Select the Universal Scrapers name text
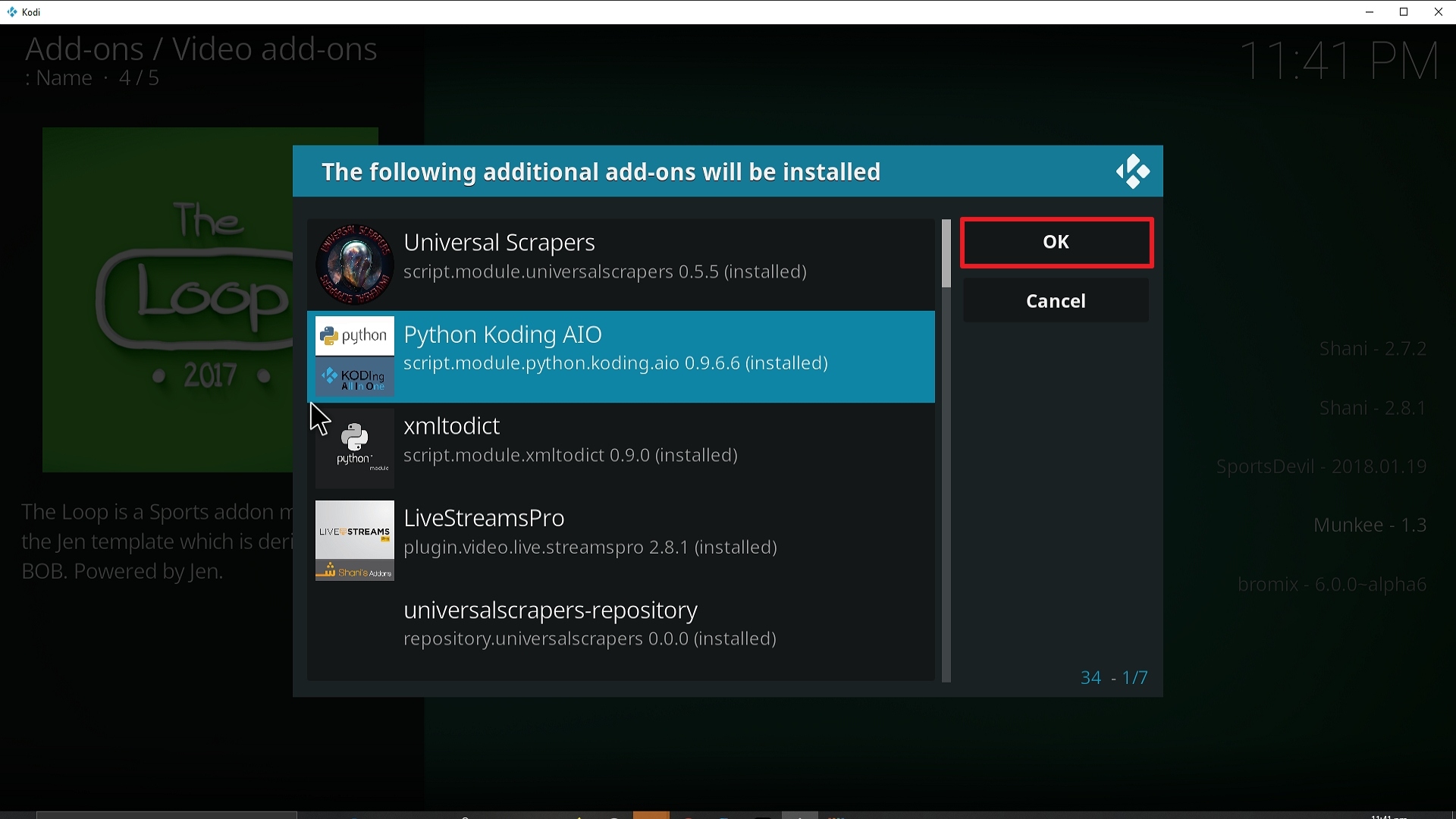Screen dimensions: 1456x819 coord(499,243)
